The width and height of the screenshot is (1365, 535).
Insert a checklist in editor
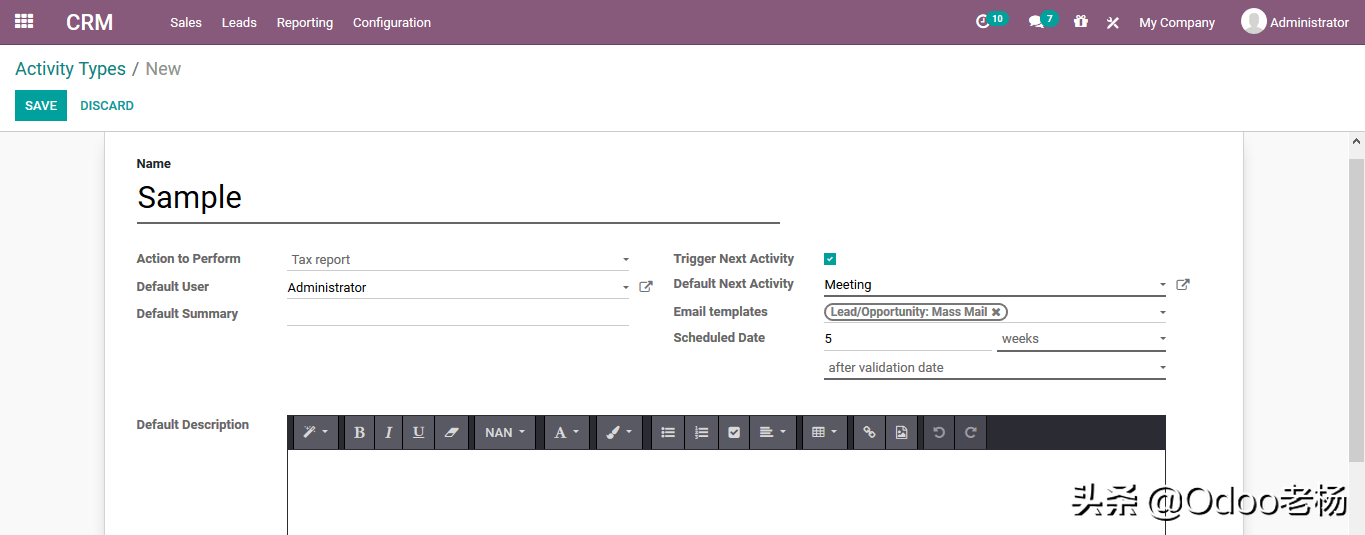734,433
